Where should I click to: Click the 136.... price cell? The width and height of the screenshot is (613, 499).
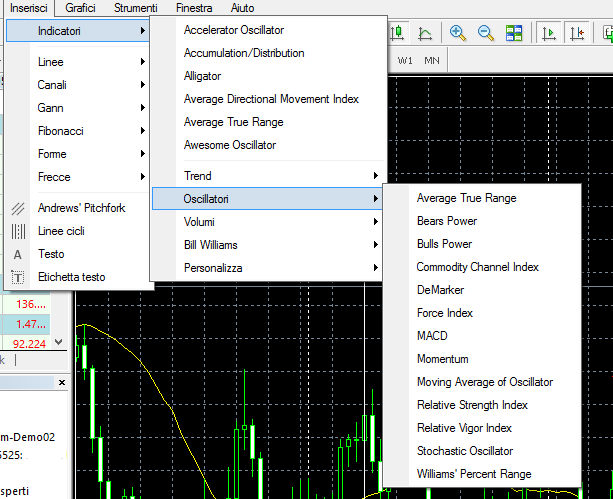tap(27, 304)
